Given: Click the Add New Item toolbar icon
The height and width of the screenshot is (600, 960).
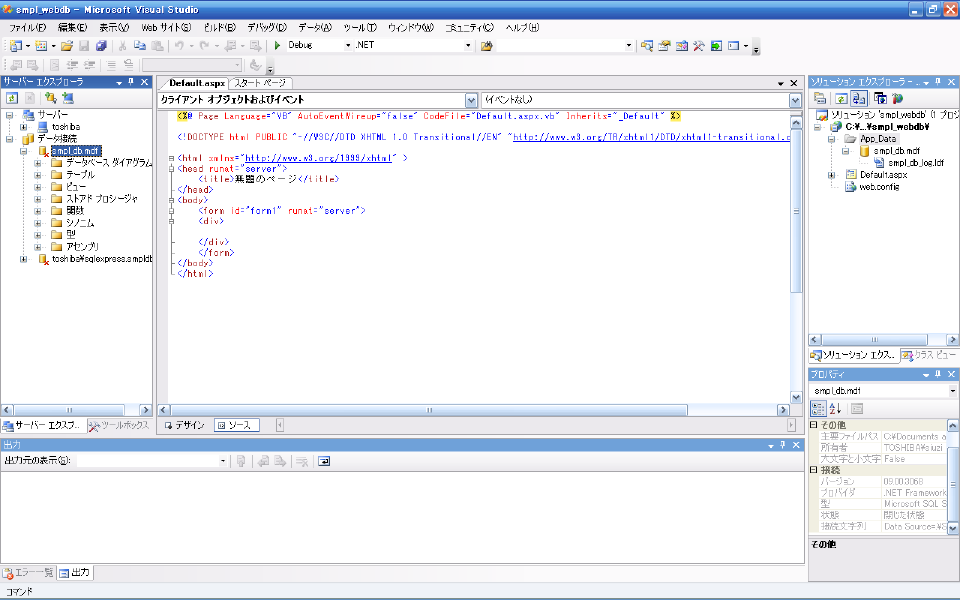Looking at the screenshot, I should [41, 45].
